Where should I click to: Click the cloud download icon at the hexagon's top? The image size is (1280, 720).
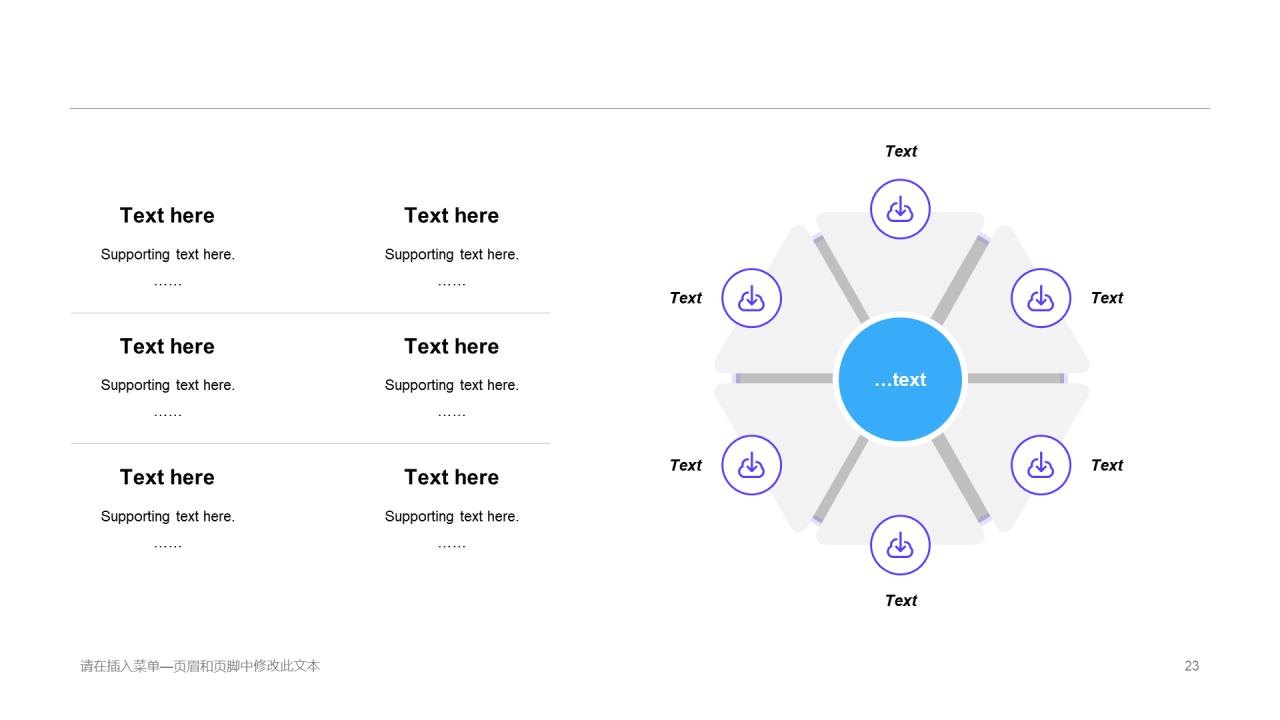pyautogui.click(x=900, y=209)
